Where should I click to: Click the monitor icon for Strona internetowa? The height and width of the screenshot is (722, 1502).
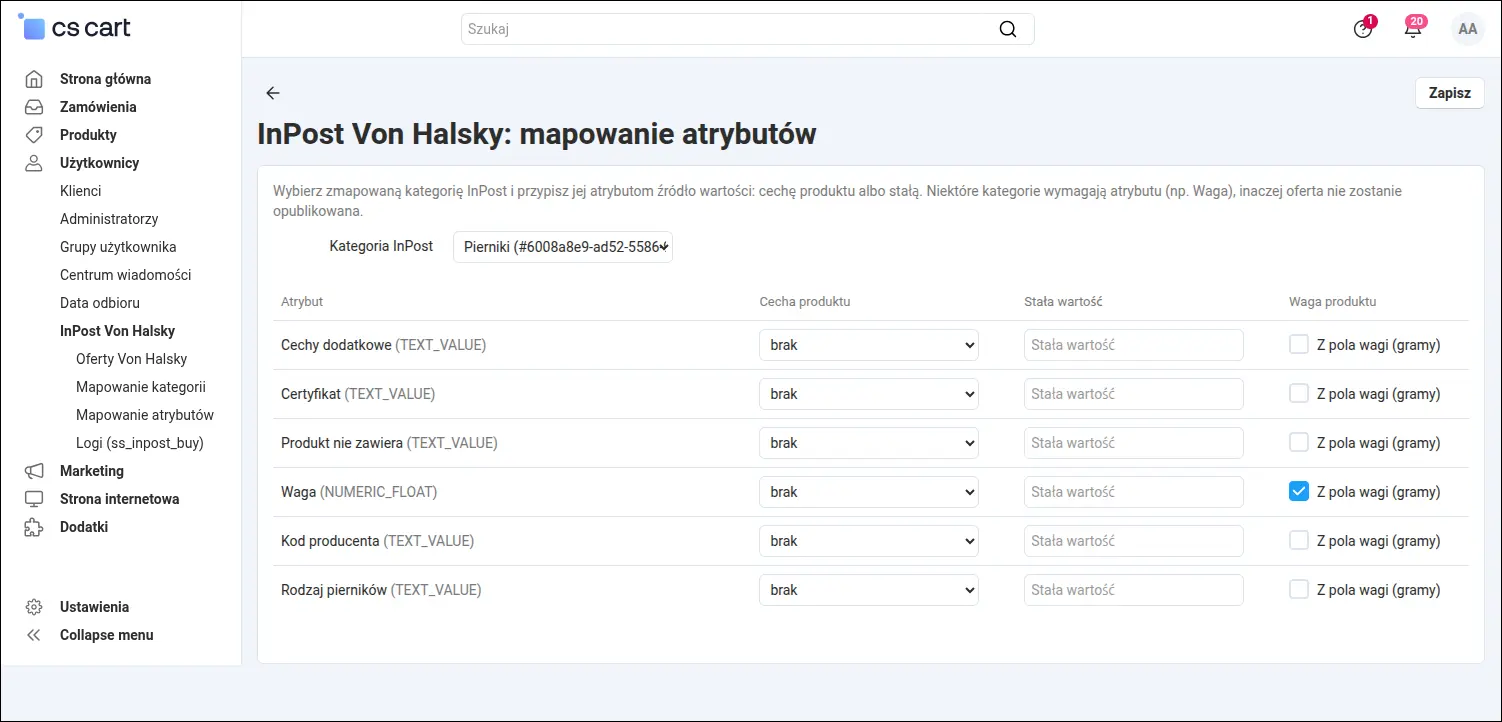[x=34, y=499]
